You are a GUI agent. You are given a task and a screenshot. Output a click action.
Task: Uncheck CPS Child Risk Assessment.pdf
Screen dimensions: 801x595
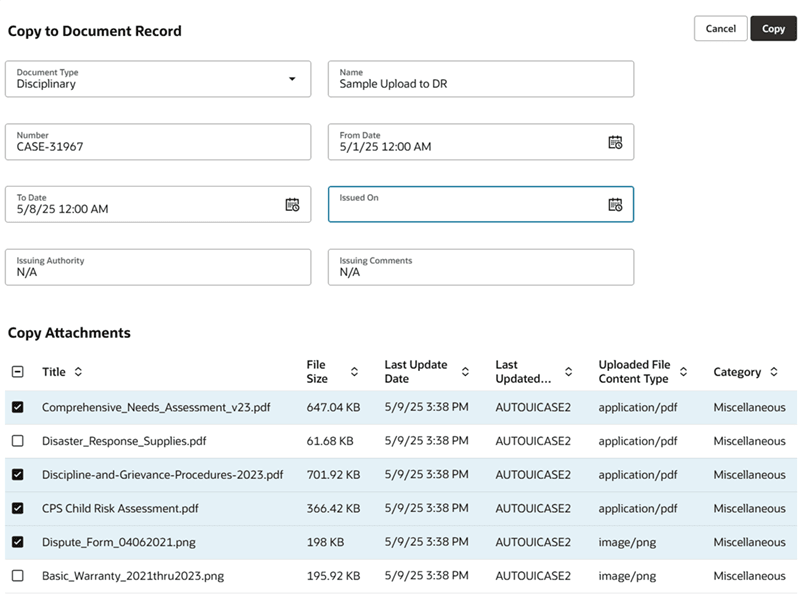pyautogui.click(x=16, y=508)
